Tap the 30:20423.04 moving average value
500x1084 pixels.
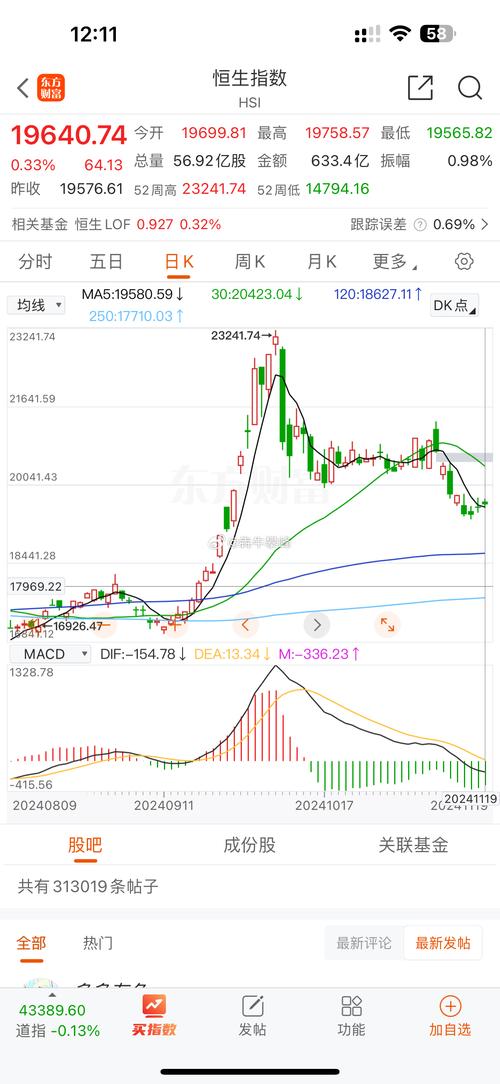point(257,294)
